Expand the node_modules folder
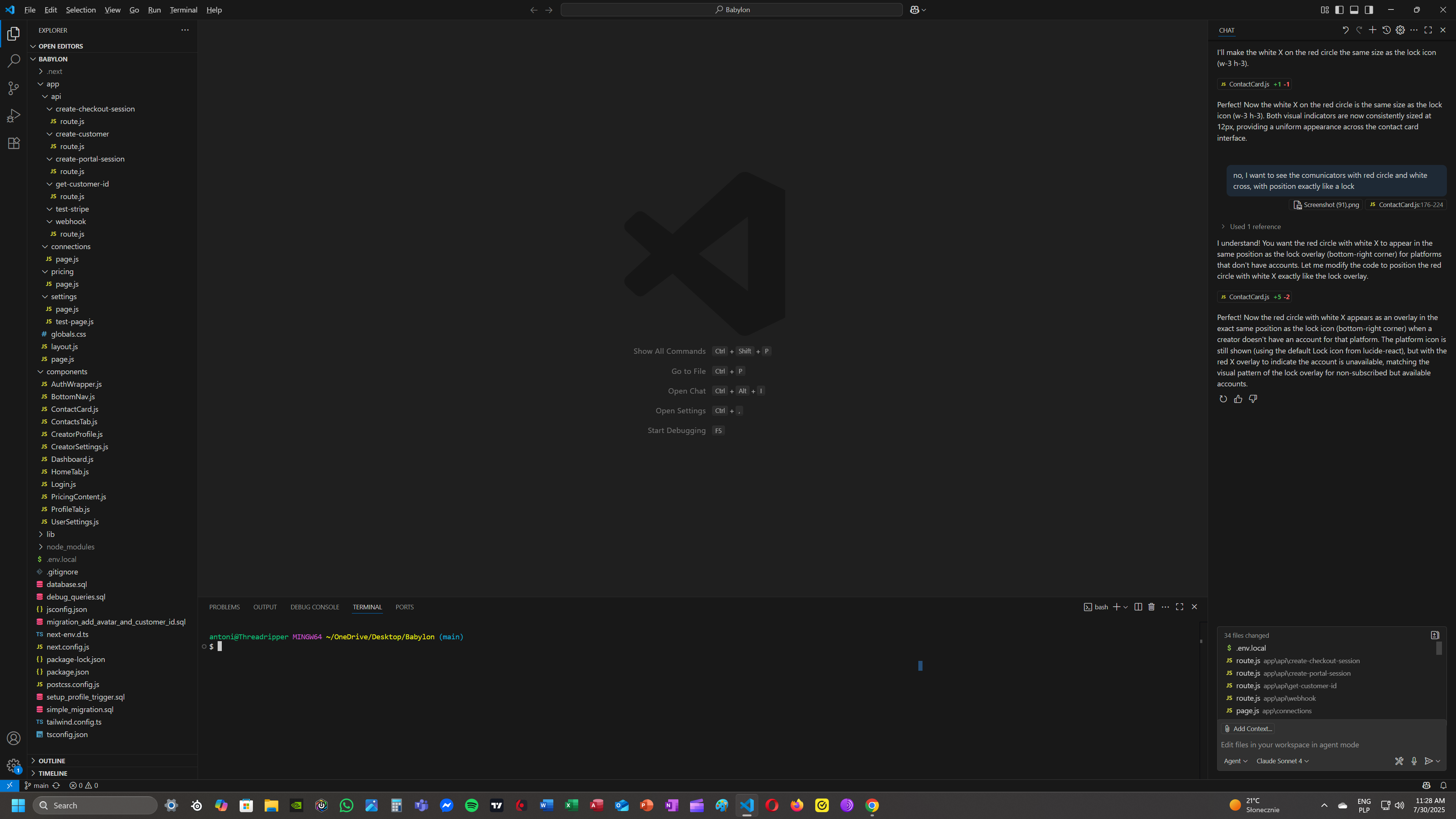 click(x=70, y=546)
